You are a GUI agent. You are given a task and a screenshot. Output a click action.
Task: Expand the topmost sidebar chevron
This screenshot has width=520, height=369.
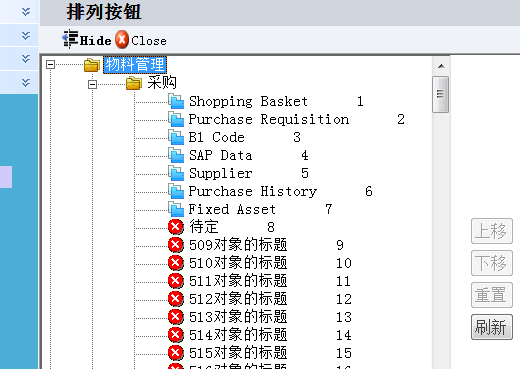(x=26, y=12)
